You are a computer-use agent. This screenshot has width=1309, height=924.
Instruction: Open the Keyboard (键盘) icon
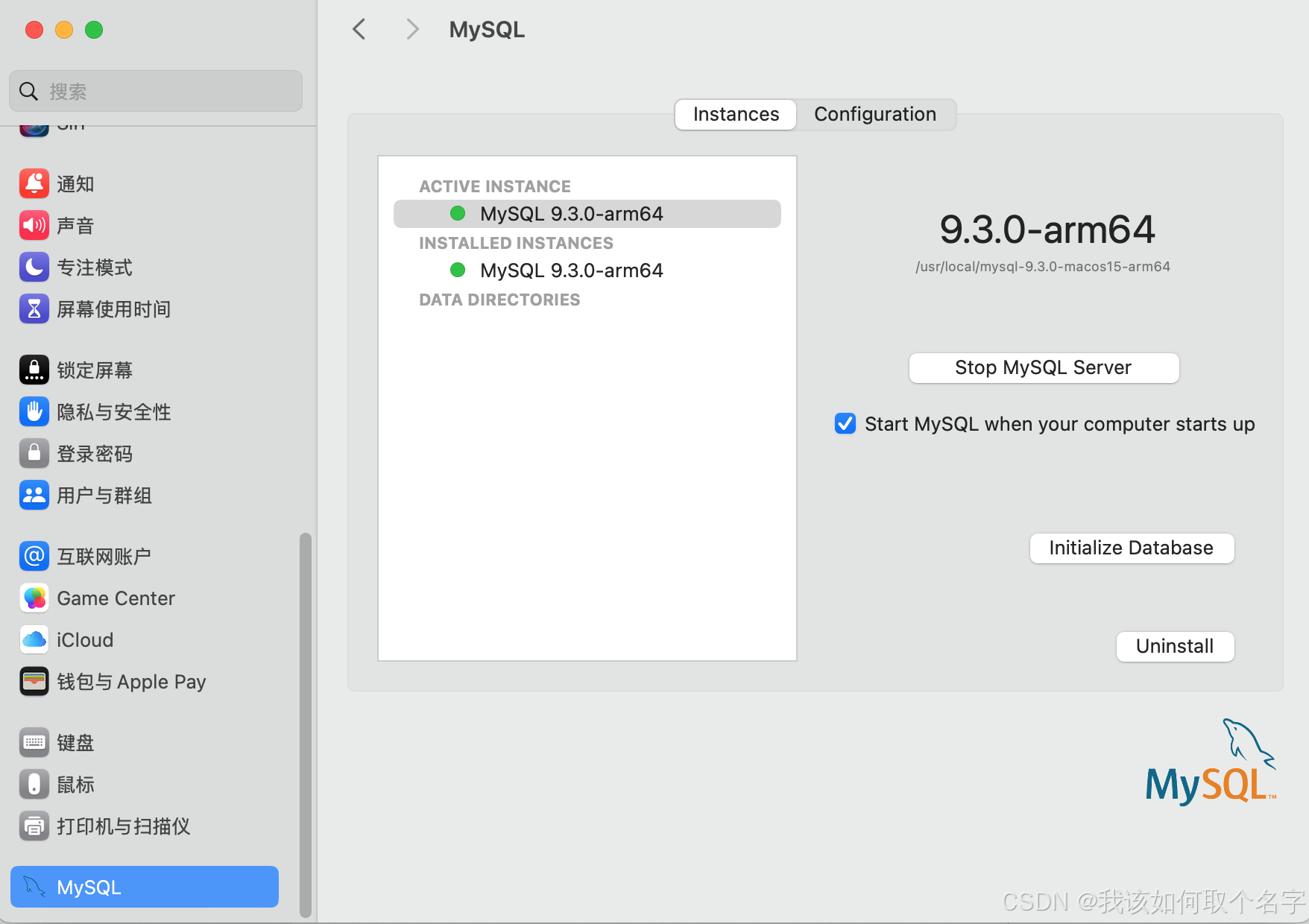[34, 742]
